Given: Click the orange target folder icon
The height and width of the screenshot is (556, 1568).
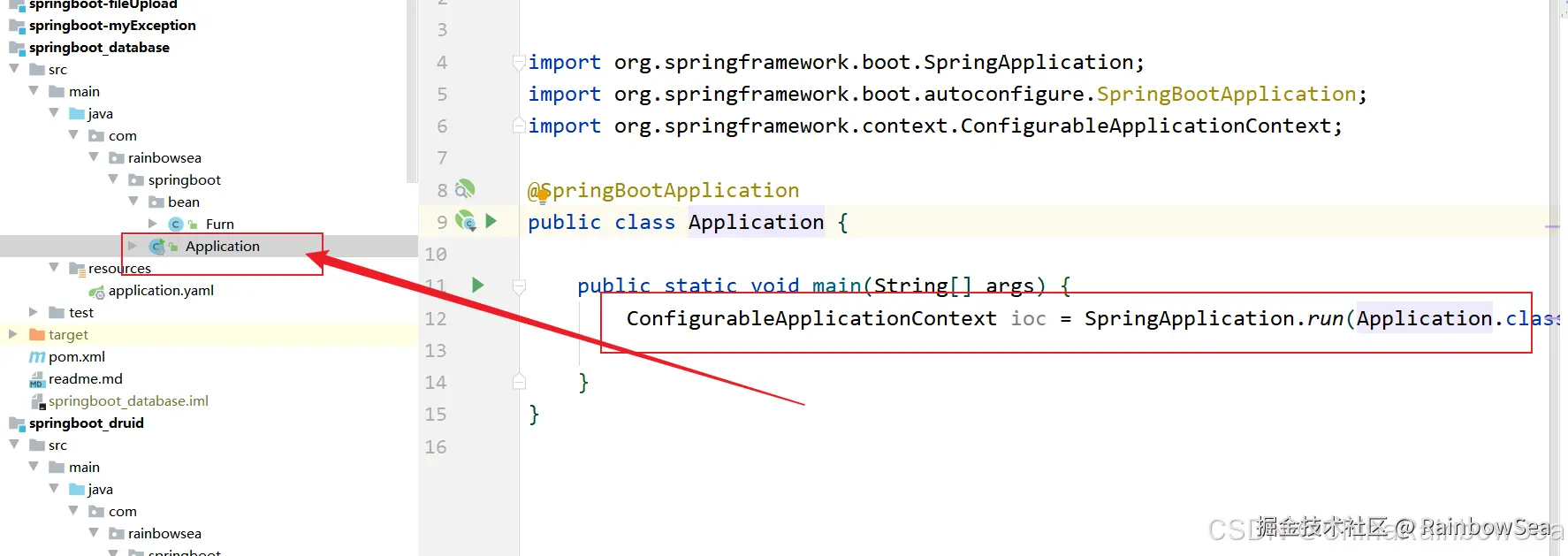Looking at the screenshot, I should click(x=37, y=335).
